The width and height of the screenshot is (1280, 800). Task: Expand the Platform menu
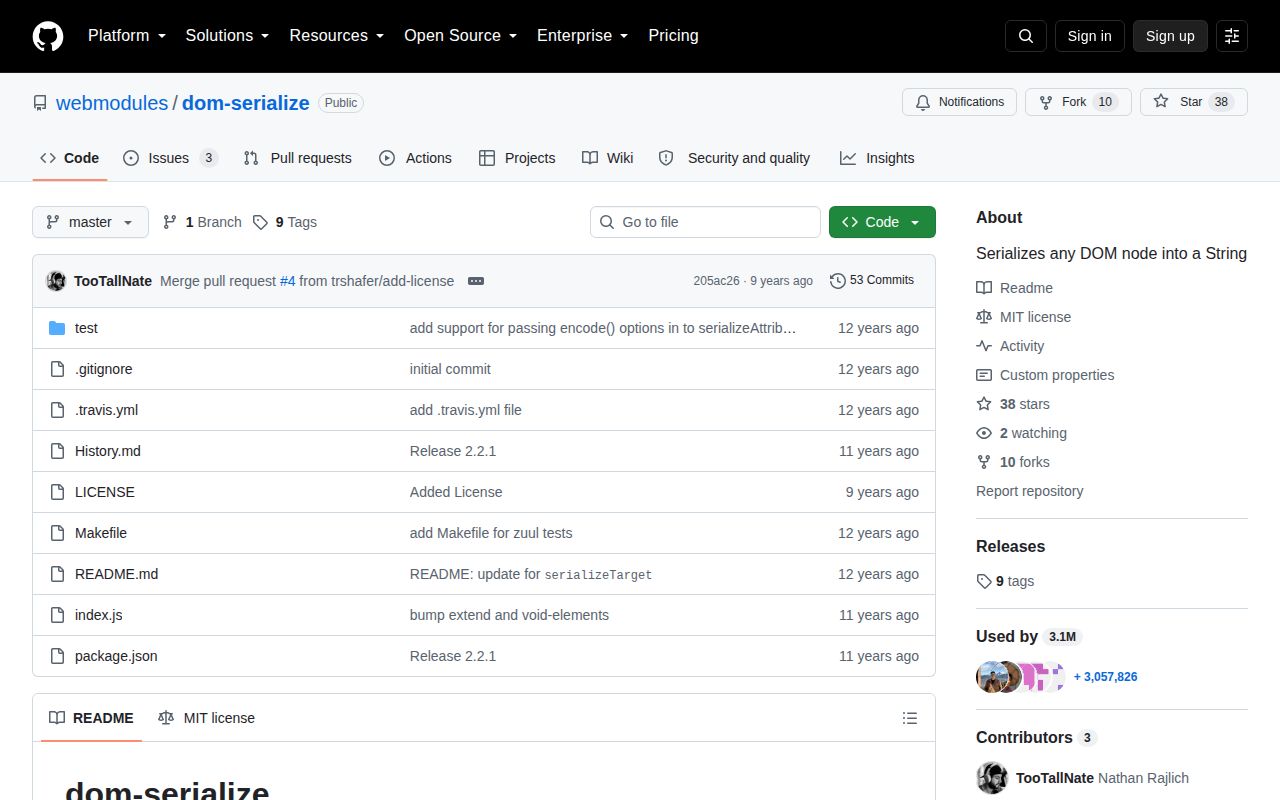click(x=128, y=36)
